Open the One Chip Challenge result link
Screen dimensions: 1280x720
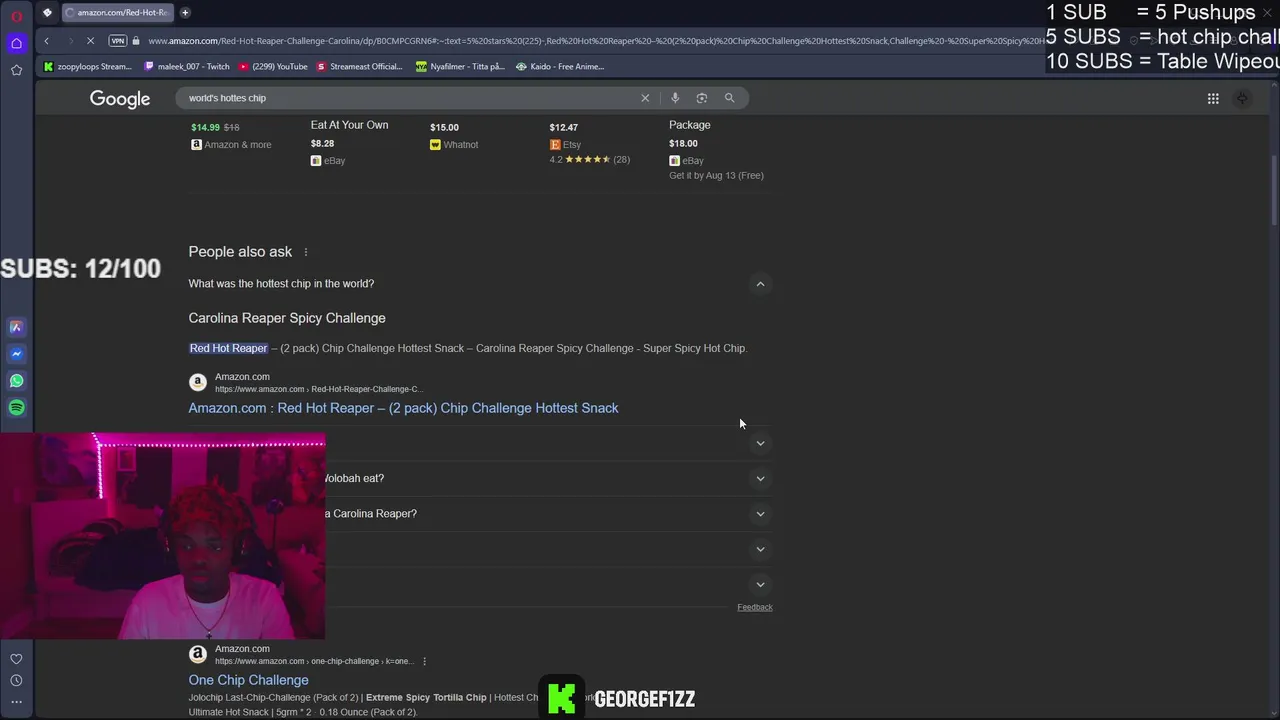(x=248, y=680)
